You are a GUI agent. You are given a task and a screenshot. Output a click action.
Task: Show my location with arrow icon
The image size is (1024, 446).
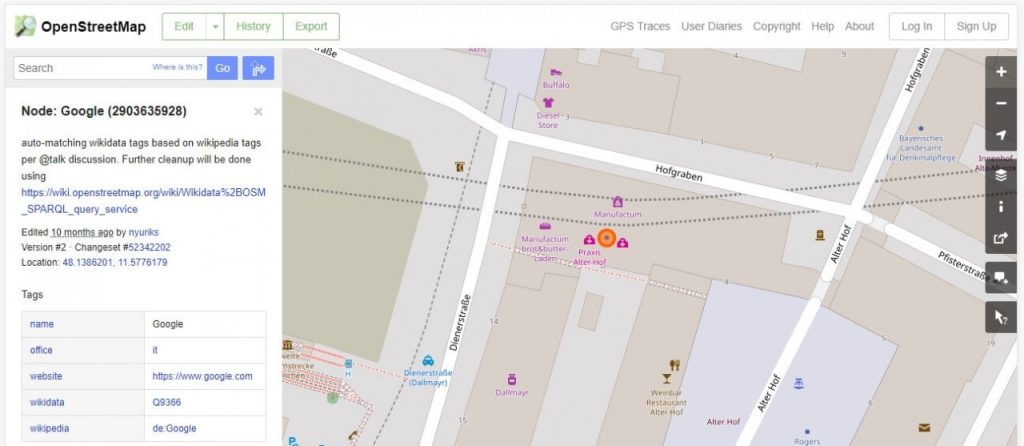pyautogui.click(x=1000, y=135)
